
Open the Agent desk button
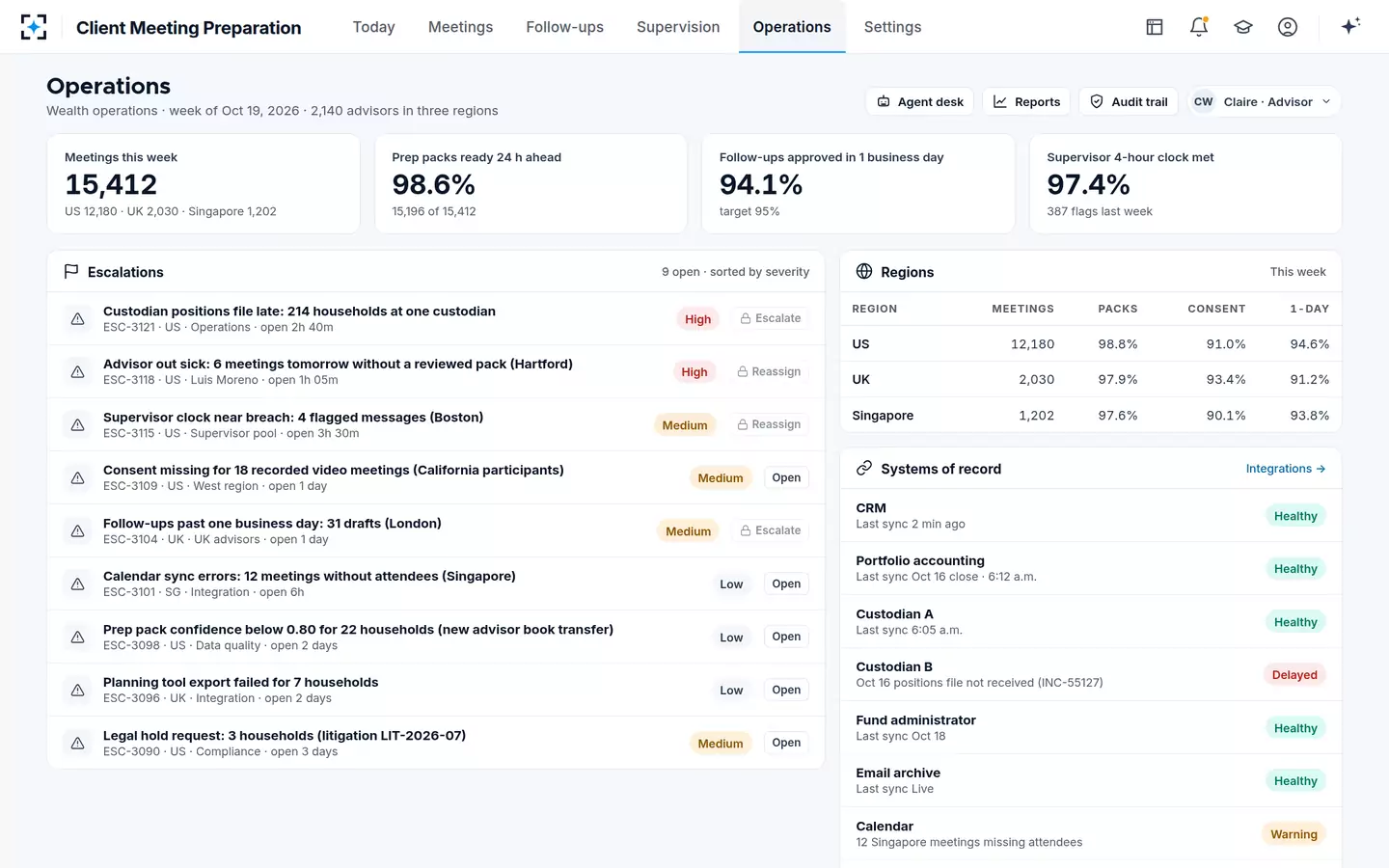(919, 101)
